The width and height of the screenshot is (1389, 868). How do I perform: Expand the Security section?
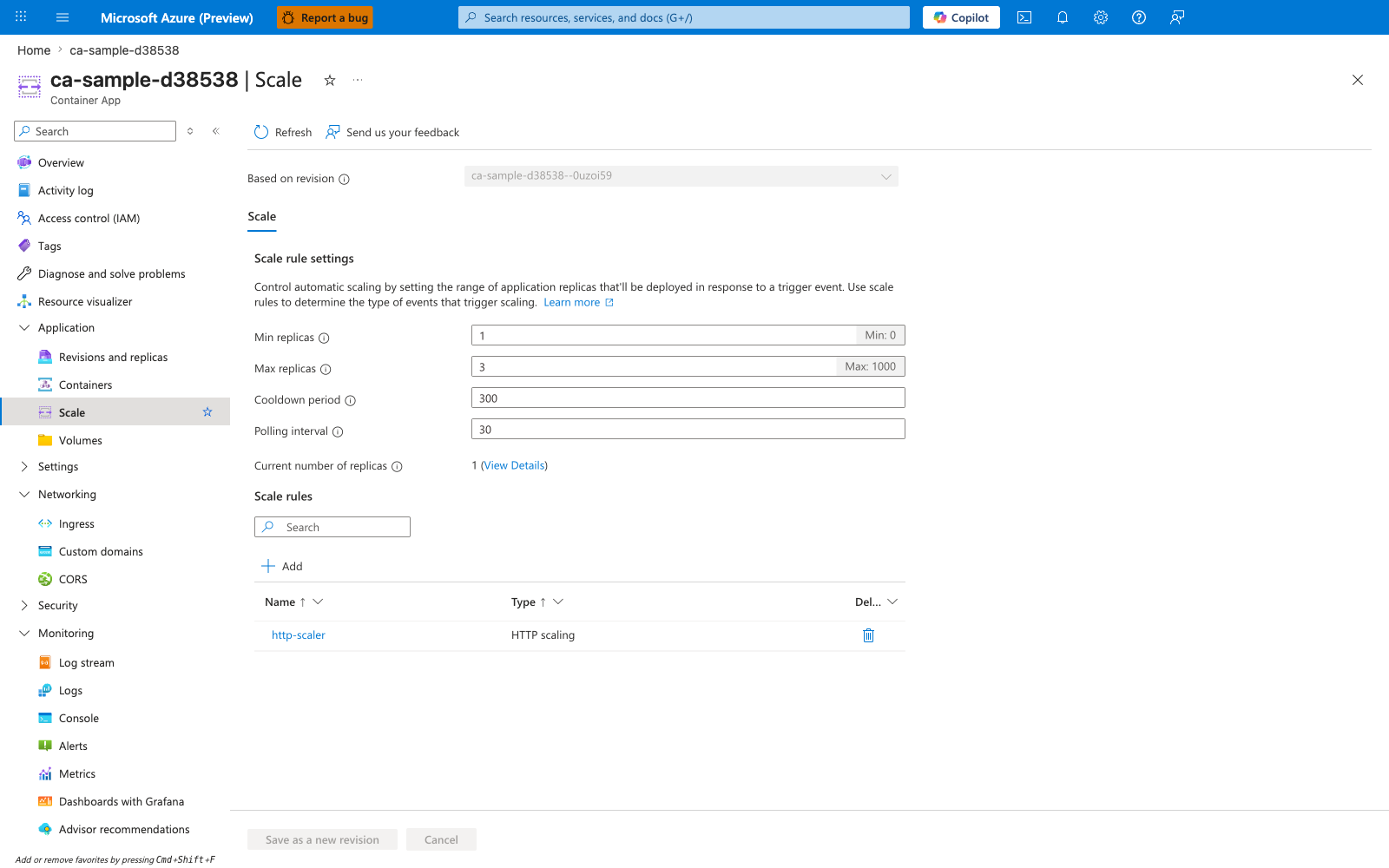[24, 606]
